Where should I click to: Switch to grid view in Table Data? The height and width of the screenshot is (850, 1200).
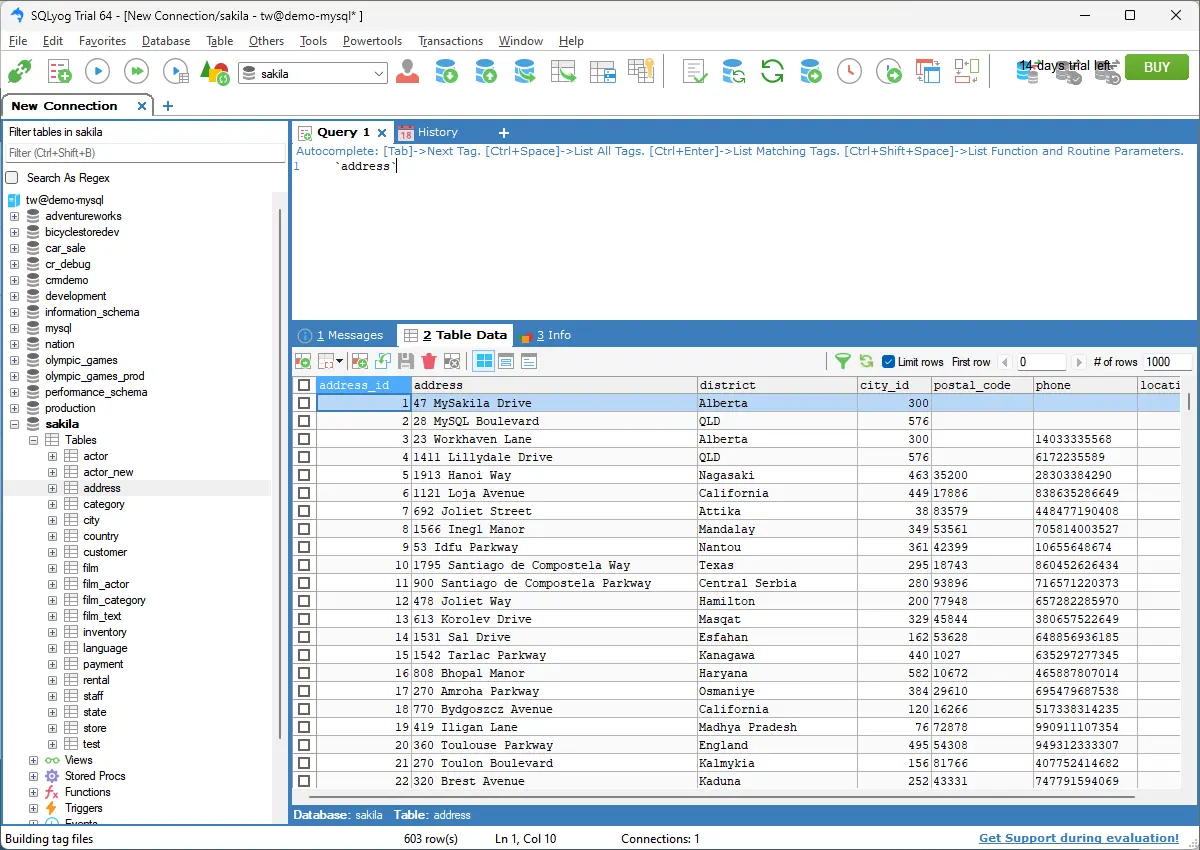[483, 362]
